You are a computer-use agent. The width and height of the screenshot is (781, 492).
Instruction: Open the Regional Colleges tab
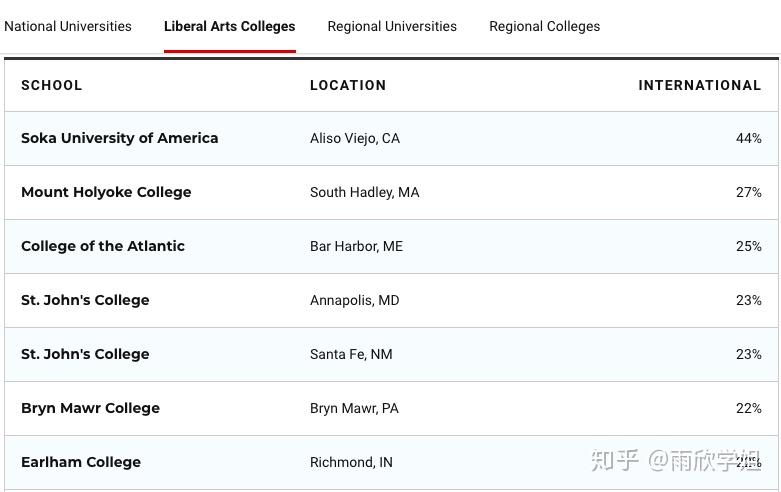click(544, 26)
